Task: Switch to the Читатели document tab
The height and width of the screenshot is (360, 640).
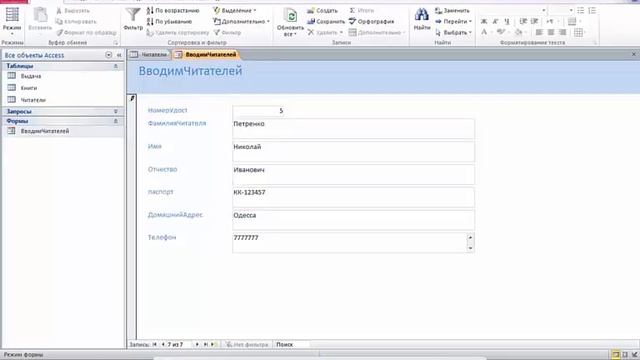Action: coord(149,55)
